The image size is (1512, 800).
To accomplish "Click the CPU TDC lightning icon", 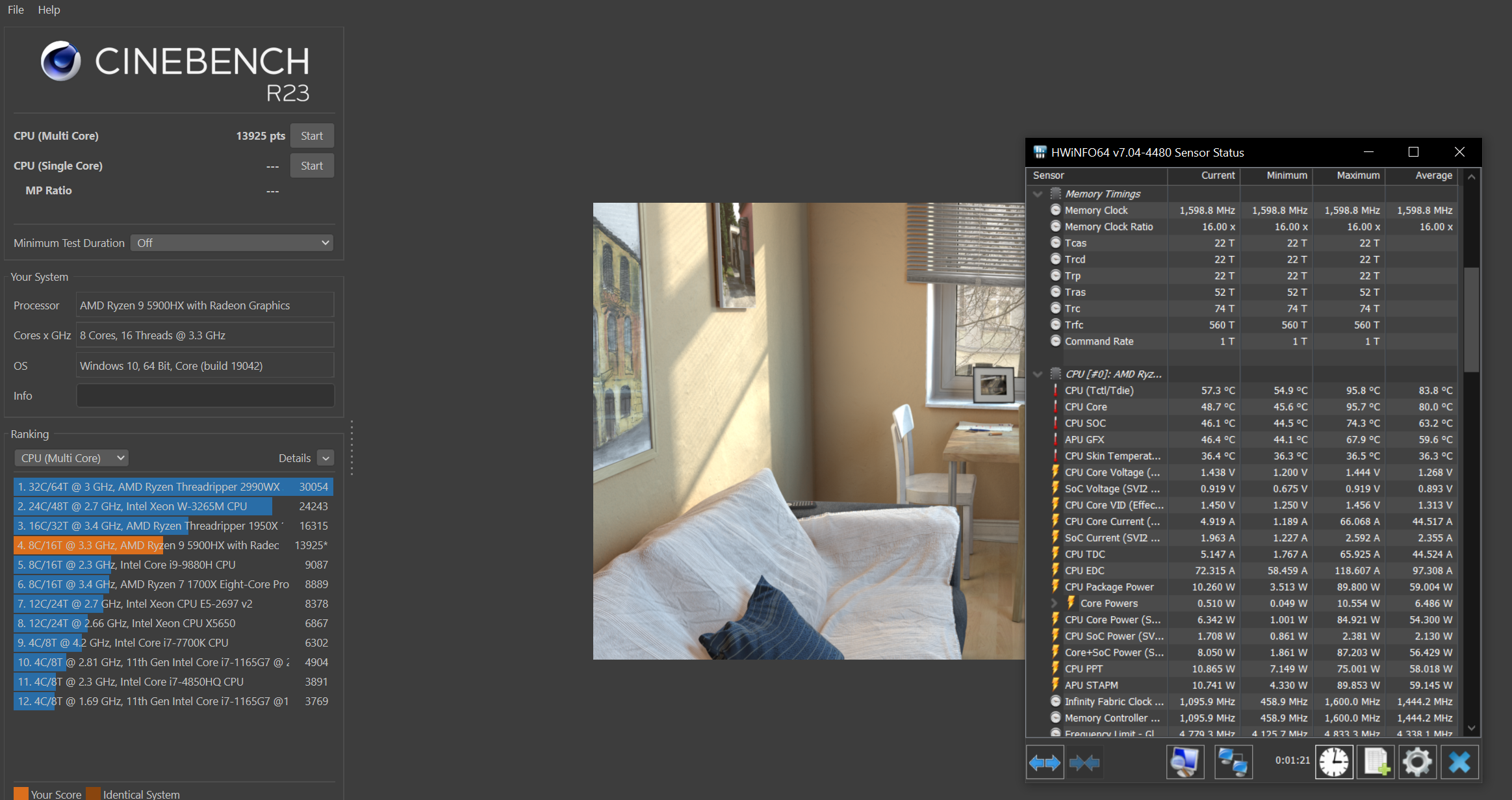I will coord(1056,554).
